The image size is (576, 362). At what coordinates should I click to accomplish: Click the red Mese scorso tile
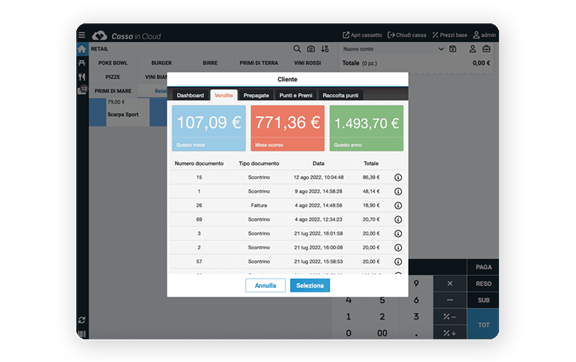pos(288,128)
